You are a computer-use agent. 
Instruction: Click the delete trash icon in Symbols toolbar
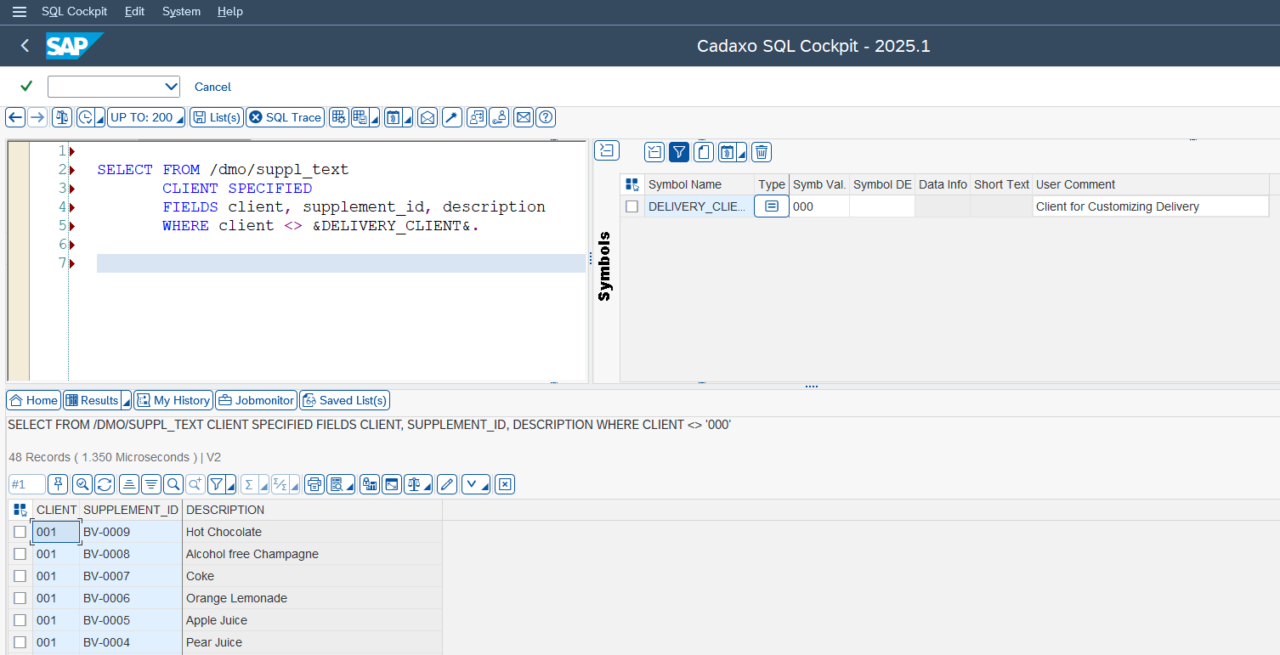[761, 152]
